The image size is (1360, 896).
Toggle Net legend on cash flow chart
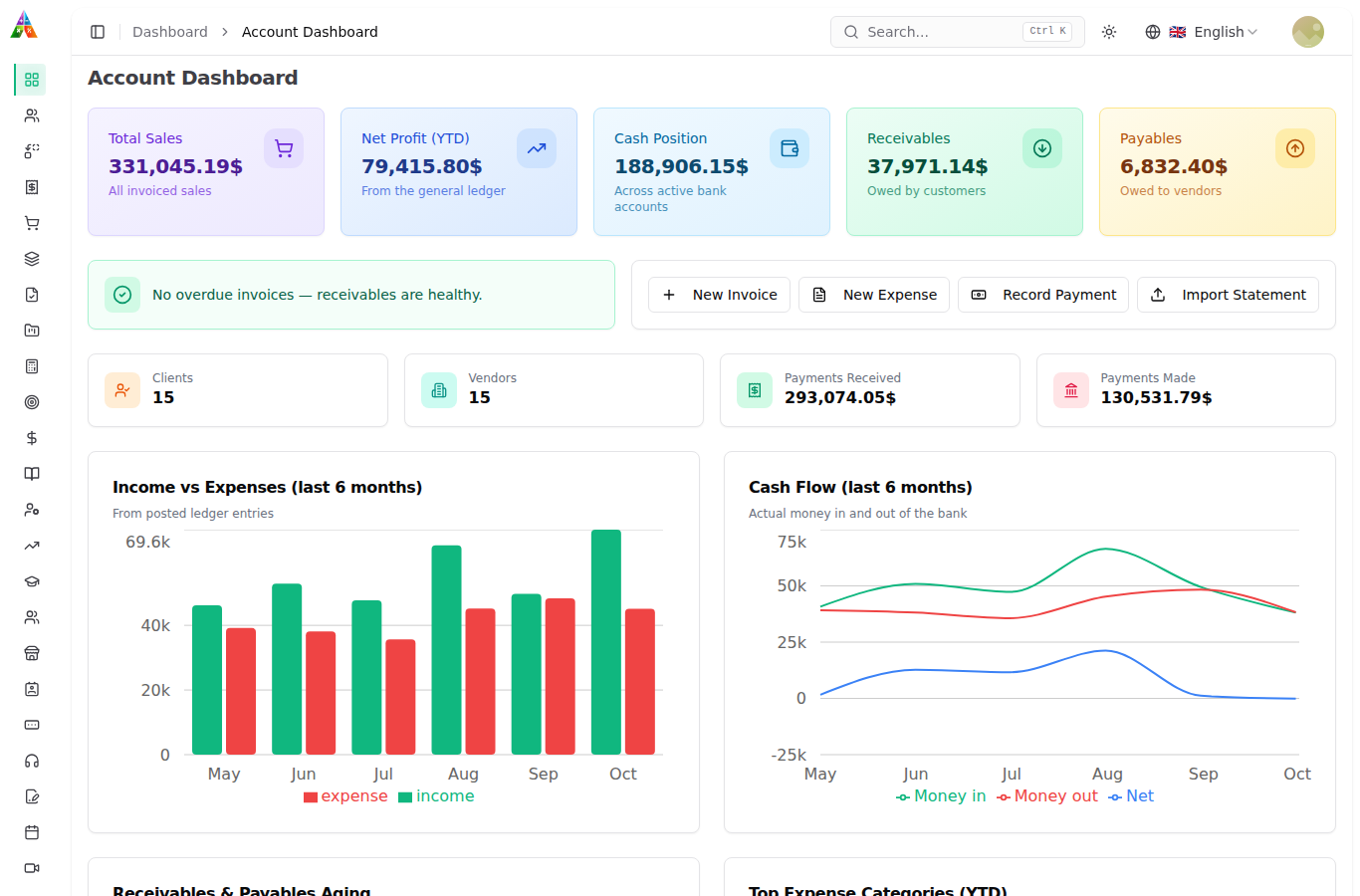coord(1131,796)
